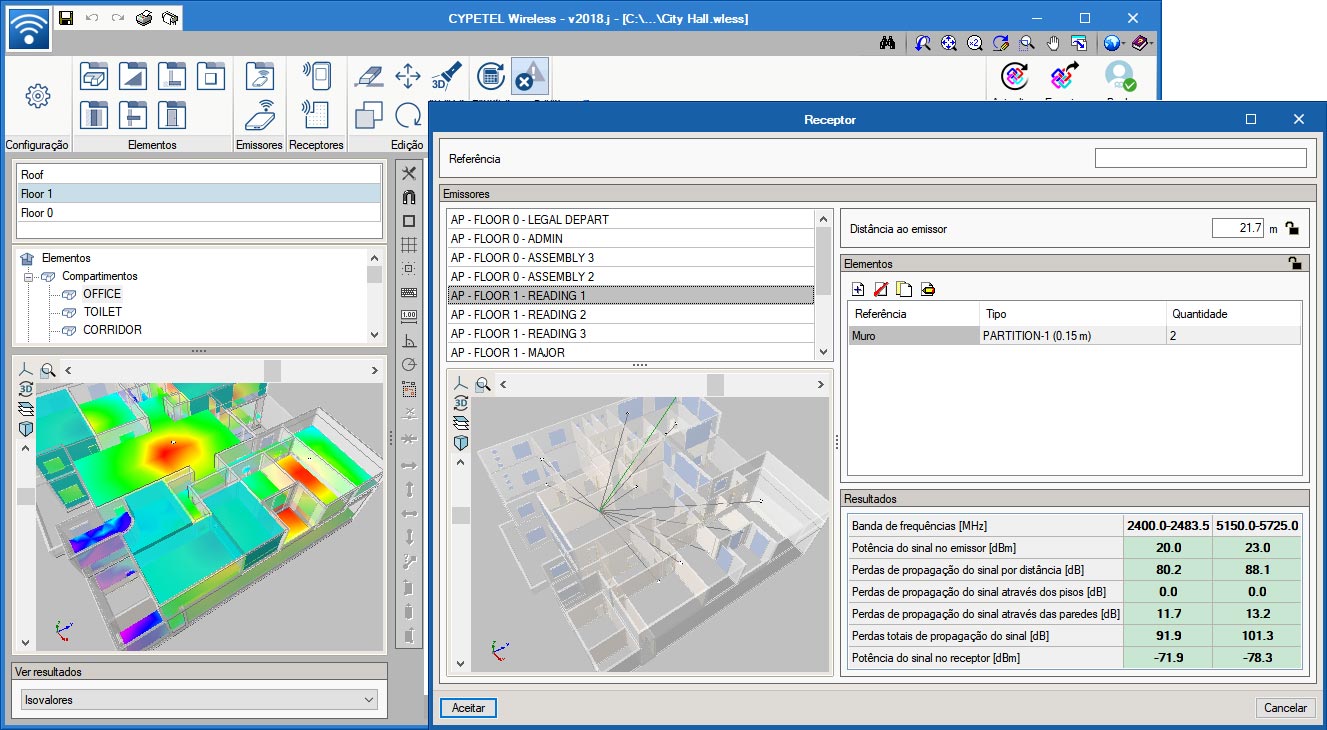Click the Print icon in title bar
This screenshot has height=730, width=1327.
tap(144, 18)
